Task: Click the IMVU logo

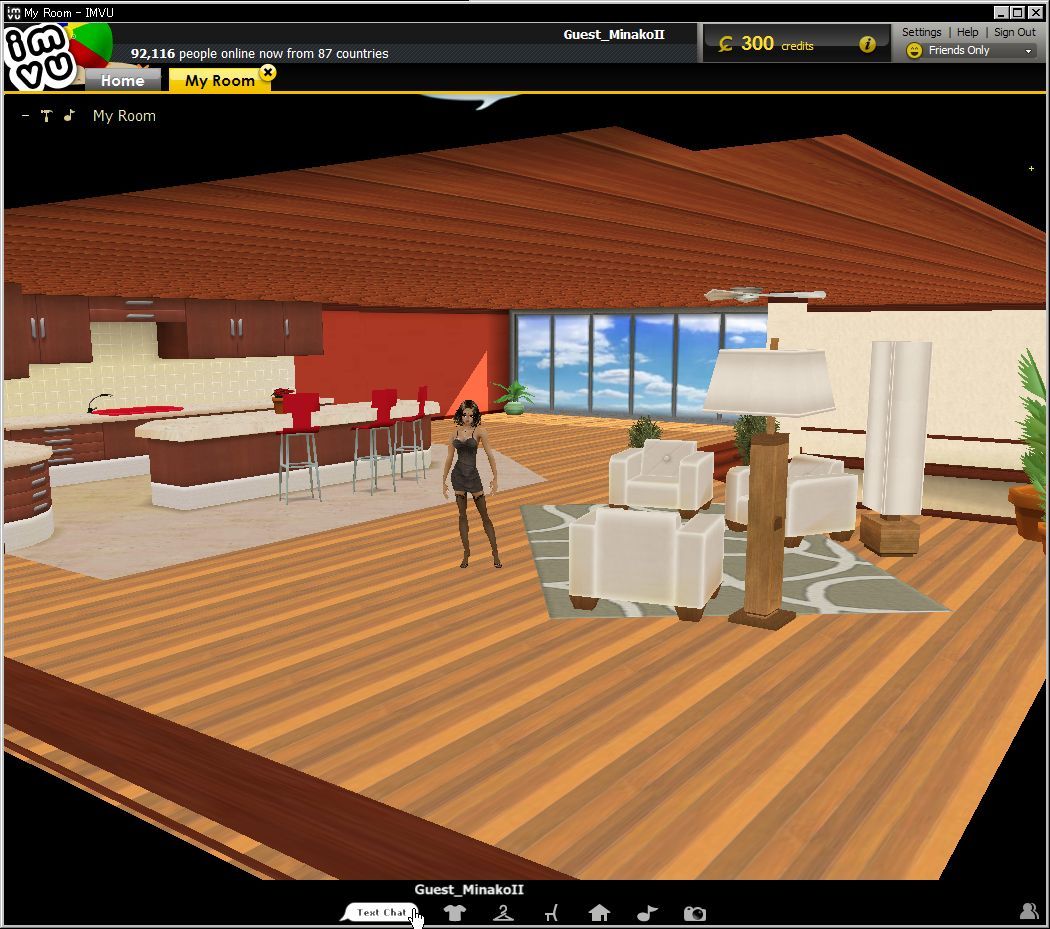Action: tap(40, 56)
